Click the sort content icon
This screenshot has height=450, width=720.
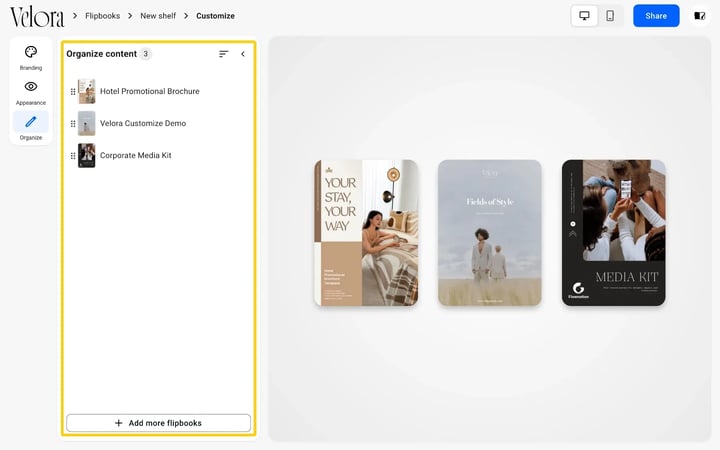tap(224, 54)
